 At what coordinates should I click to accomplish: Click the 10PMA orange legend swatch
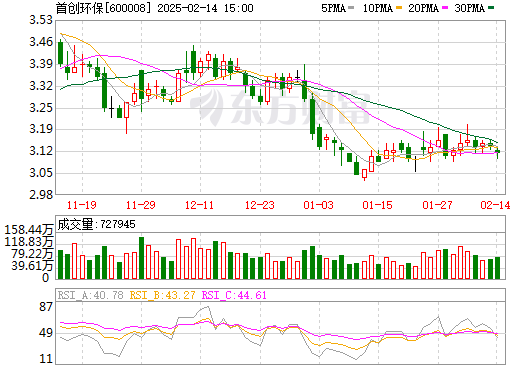click(399, 8)
